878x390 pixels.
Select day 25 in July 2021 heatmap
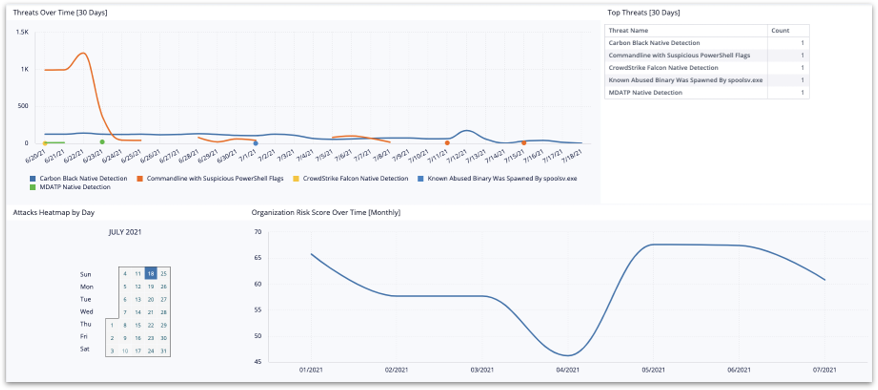point(163,273)
